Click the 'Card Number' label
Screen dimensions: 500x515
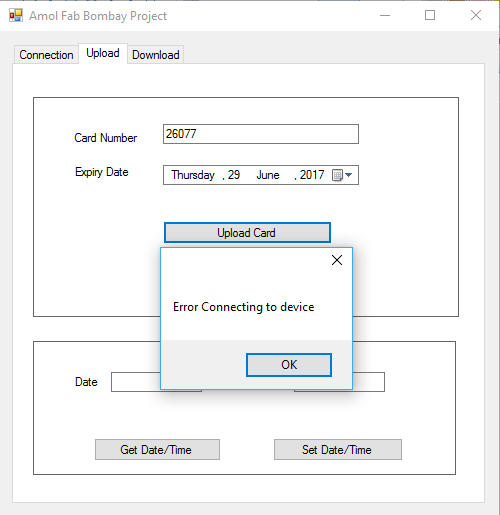click(x=105, y=138)
